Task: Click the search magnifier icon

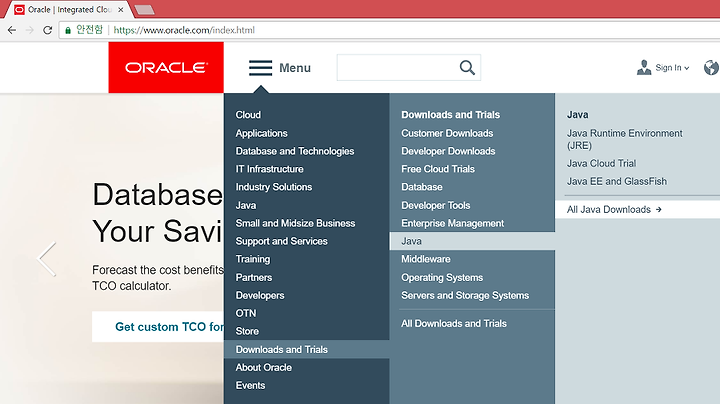Action: coord(467,67)
